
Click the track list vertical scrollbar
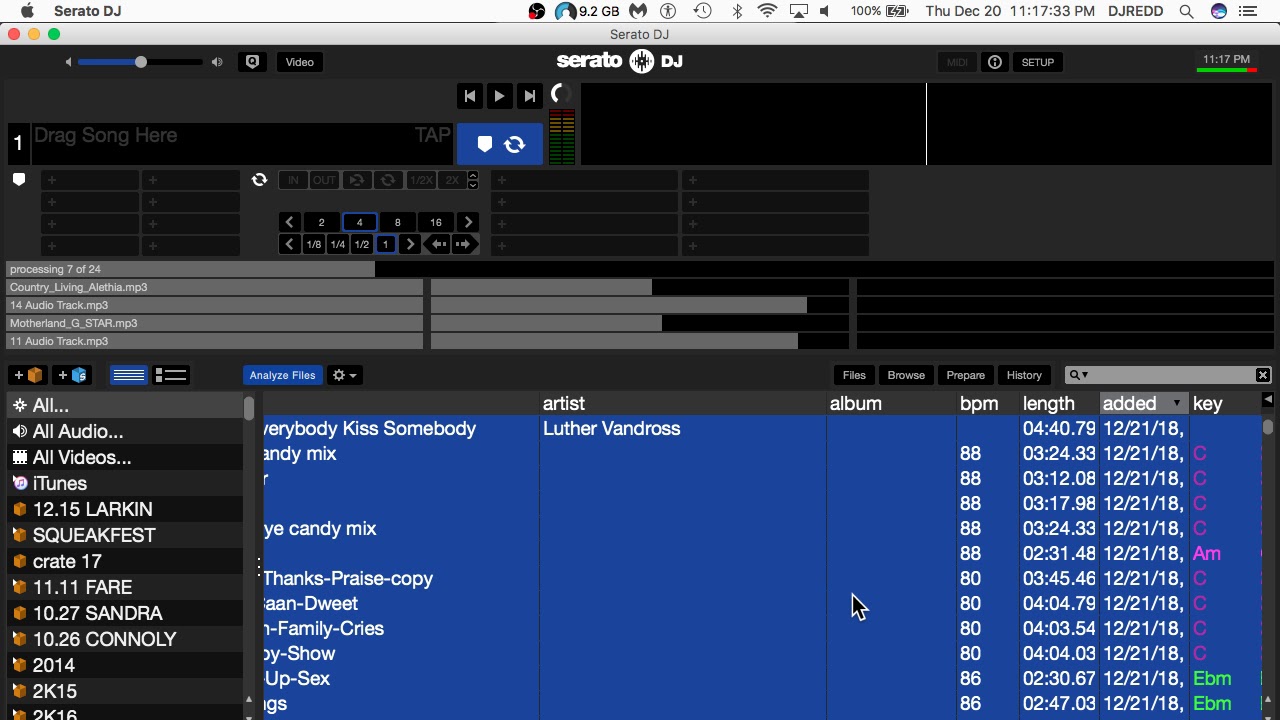(x=1268, y=427)
